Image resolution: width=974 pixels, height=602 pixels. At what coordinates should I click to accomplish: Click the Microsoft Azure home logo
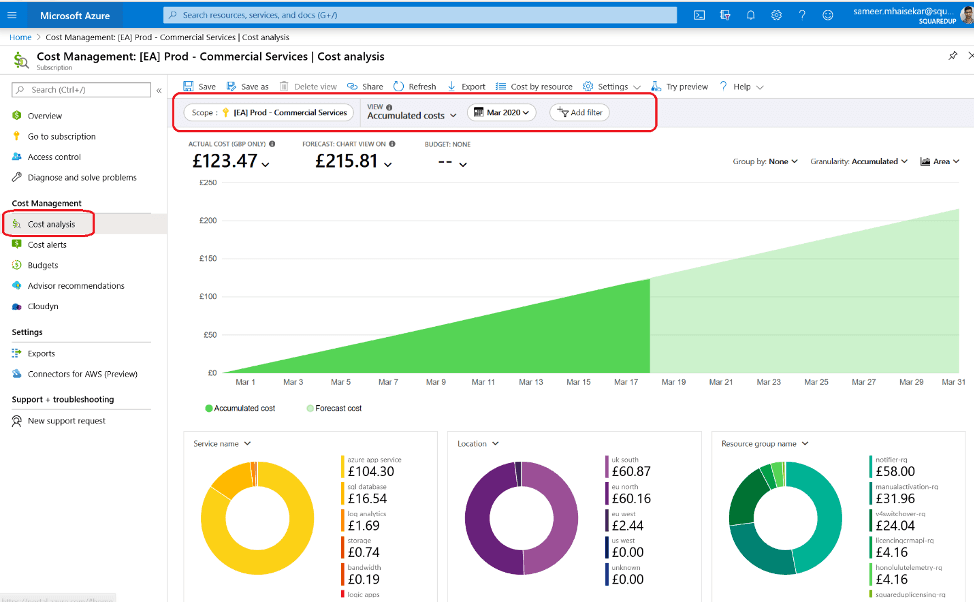pyautogui.click(x=75, y=15)
